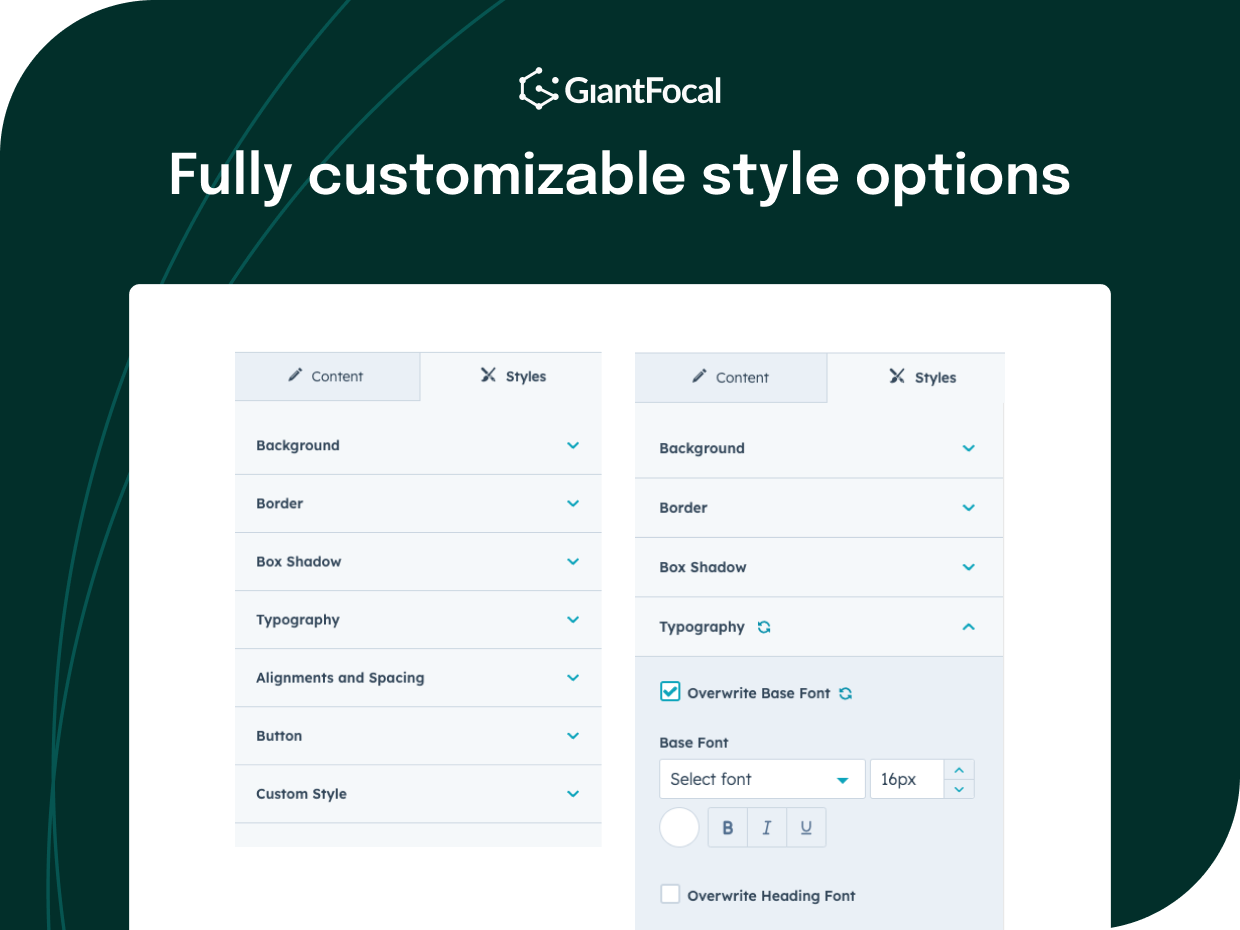Open the Select font dropdown
The height and width of the screenshot is (930, 1240).
pos(762,779)
